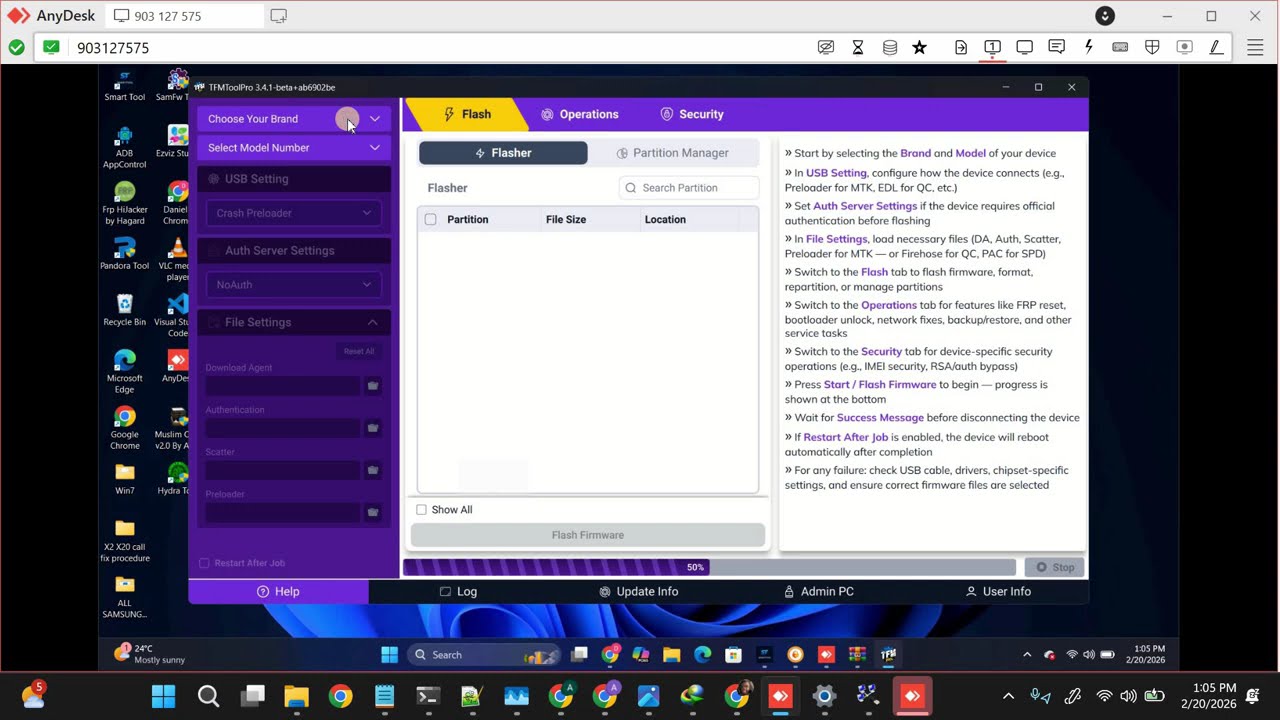Click the folder icon for Authentication file

pyautogui.click(x=373, y=428)
